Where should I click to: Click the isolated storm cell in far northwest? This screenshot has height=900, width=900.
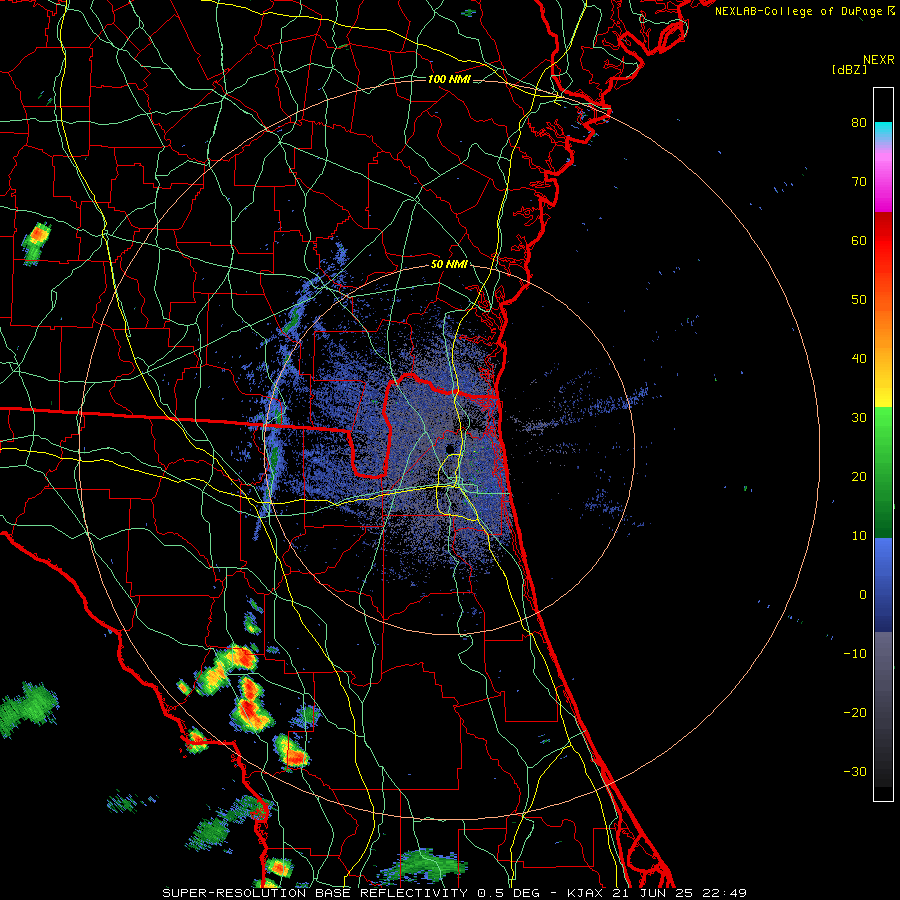tap(36, 242)
